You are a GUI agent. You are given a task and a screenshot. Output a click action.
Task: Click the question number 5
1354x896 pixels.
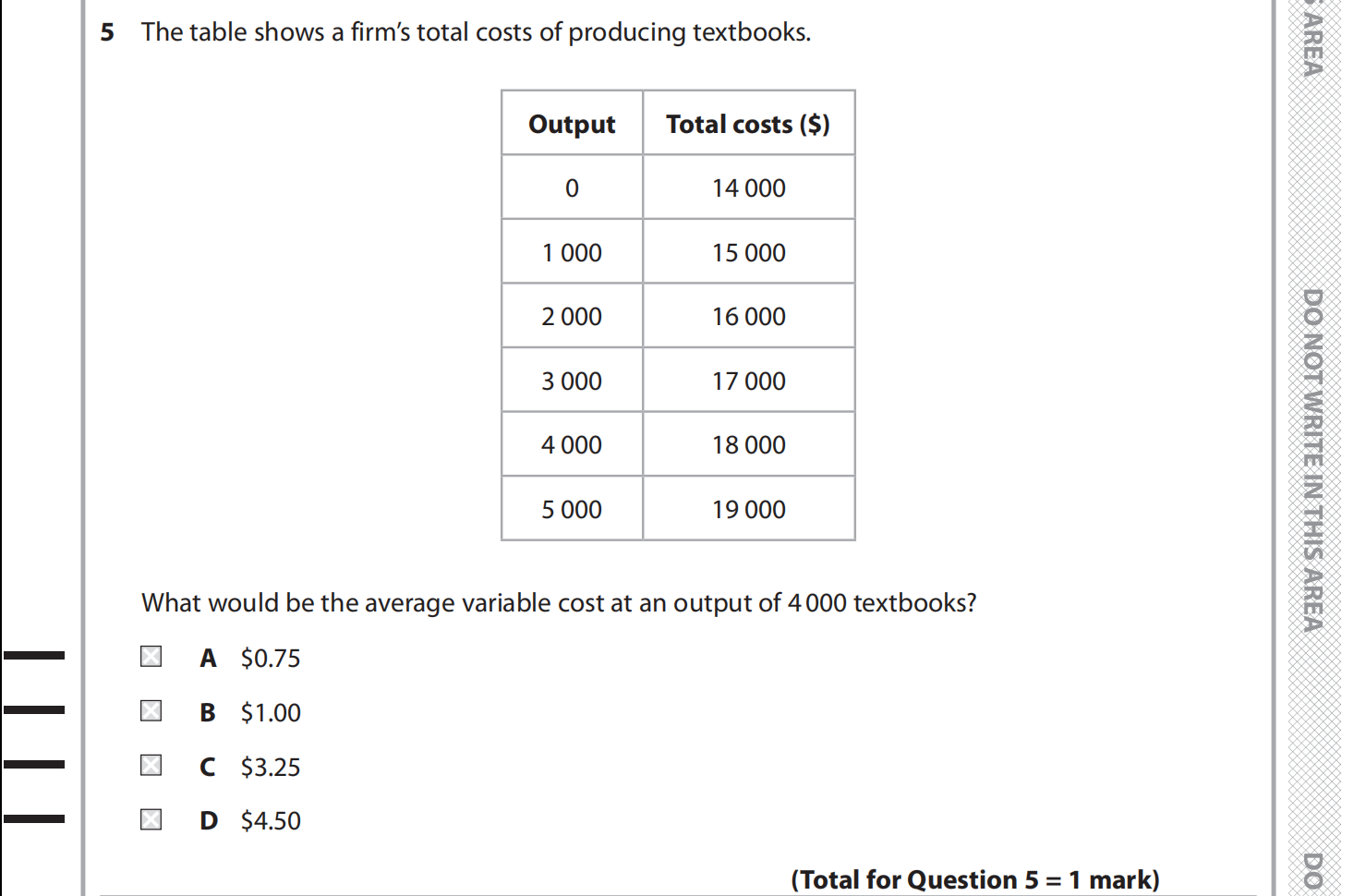[107, 32]
